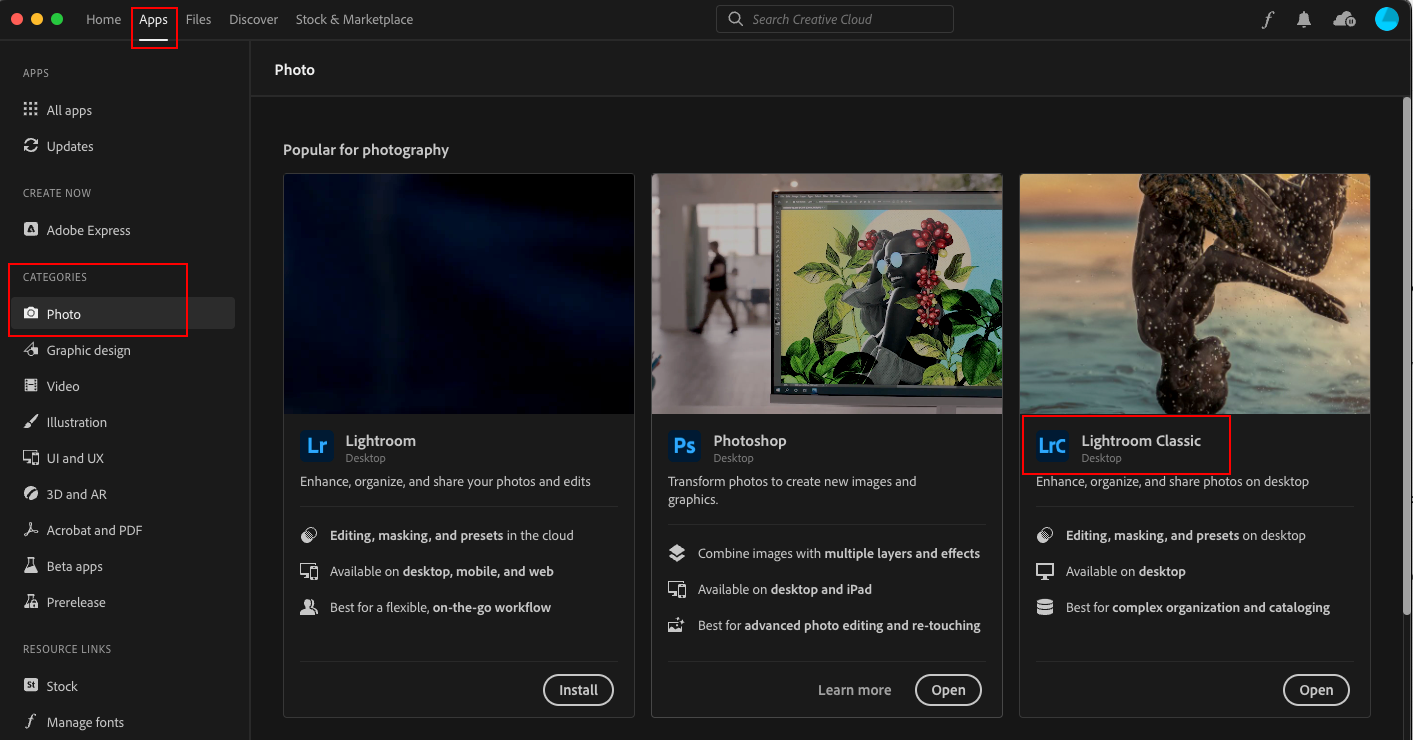The width and height of the screenshot is (1413, 740).
Task: Open the Stock resource link
Action: (62, 685)
